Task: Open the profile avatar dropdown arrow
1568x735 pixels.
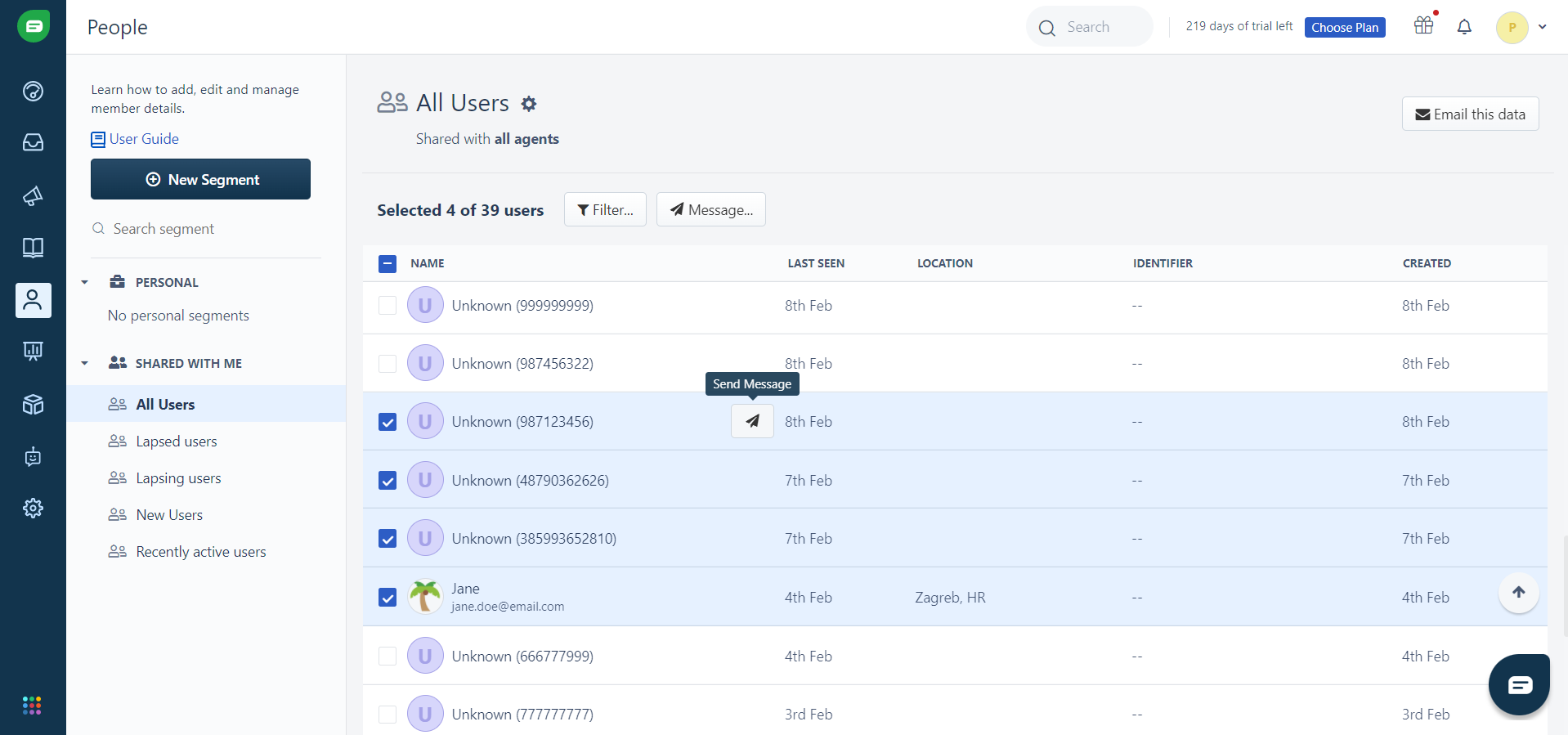Action: click(1542, 27)
